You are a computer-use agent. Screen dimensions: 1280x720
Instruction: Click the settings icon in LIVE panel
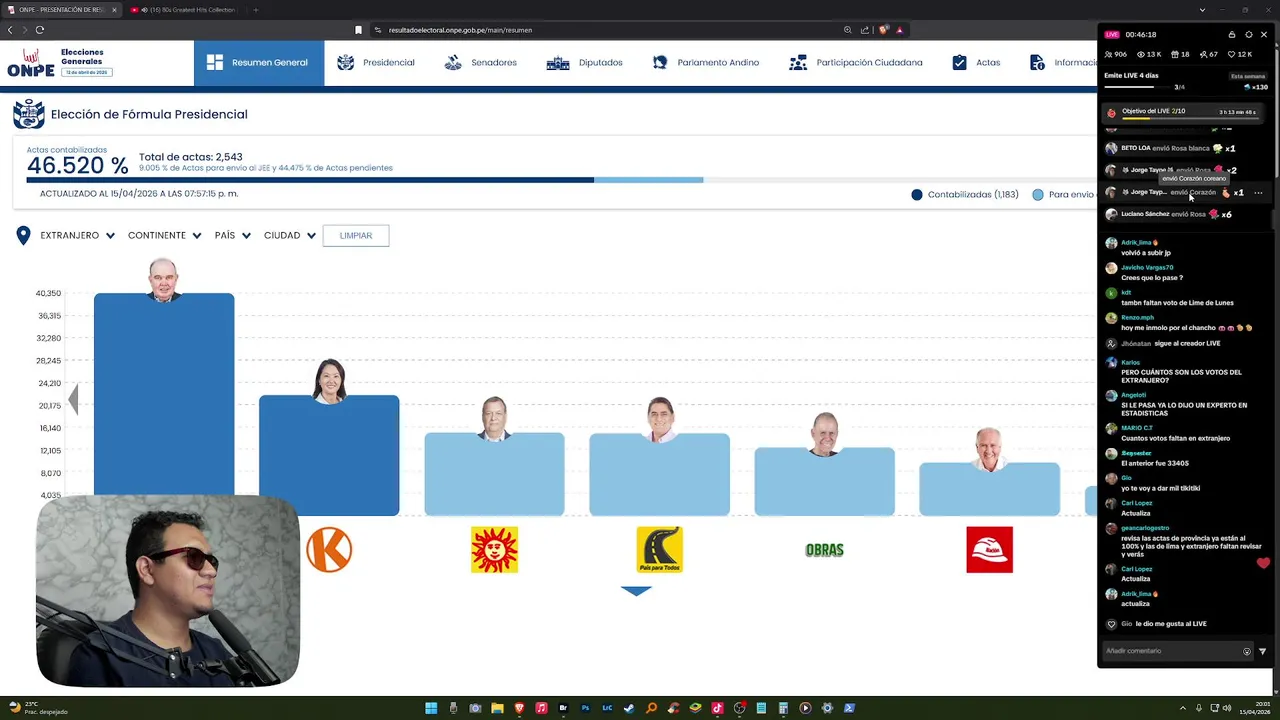point(1248,35)
